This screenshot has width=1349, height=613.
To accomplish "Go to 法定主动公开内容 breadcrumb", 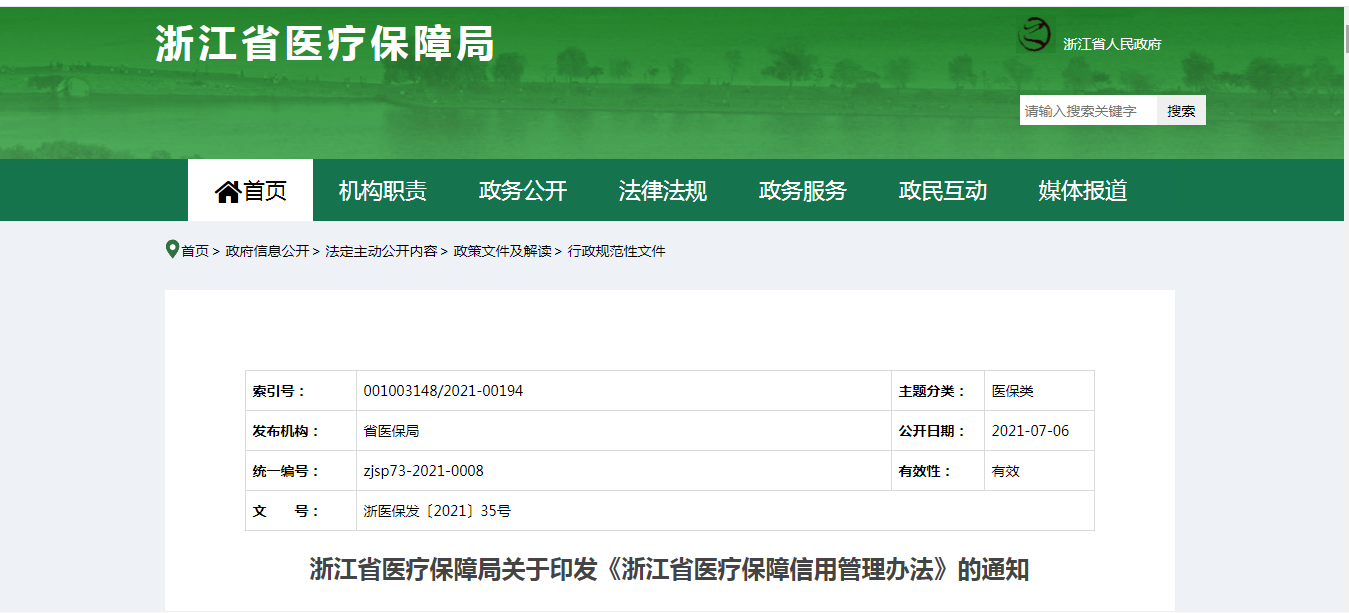I will coord(381,251).
